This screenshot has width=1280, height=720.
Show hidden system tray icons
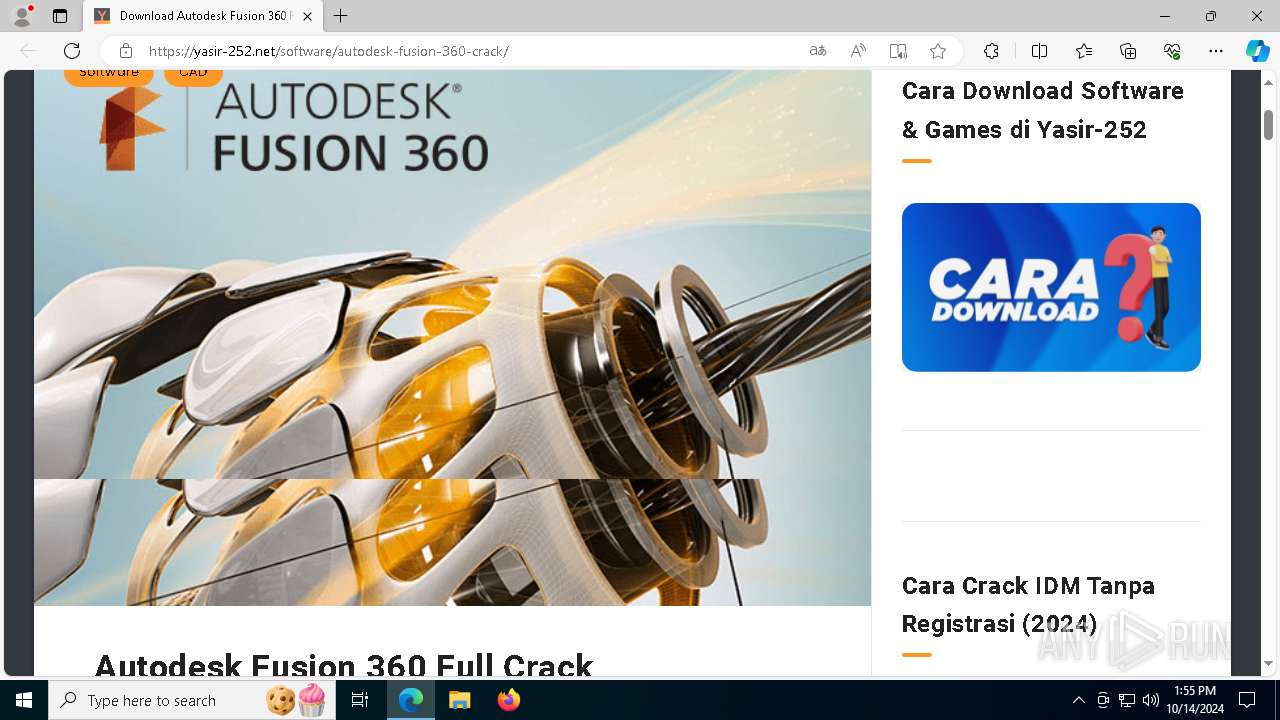pyautogui.click(x=1078, y=700)
